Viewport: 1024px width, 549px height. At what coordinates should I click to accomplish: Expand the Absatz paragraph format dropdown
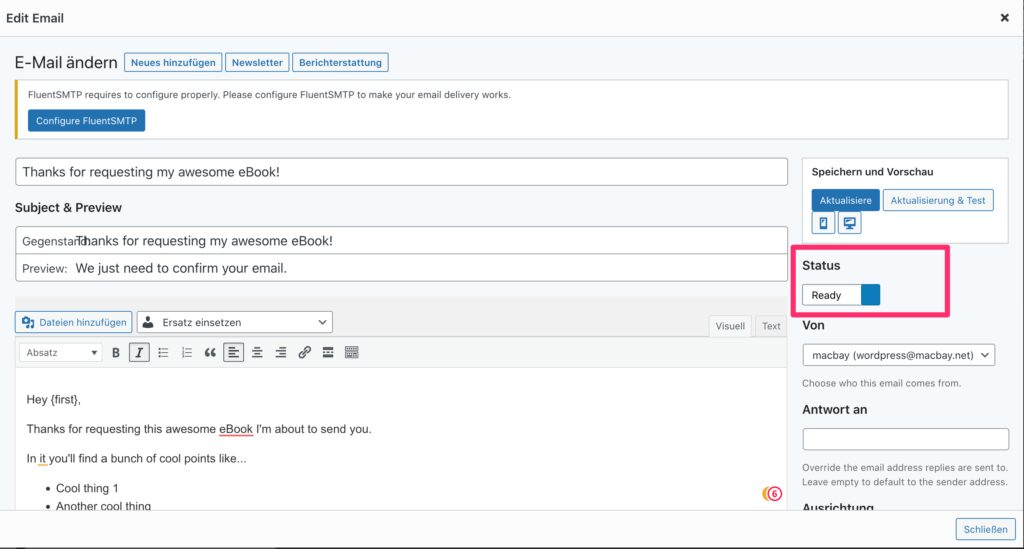pos(61,353)
